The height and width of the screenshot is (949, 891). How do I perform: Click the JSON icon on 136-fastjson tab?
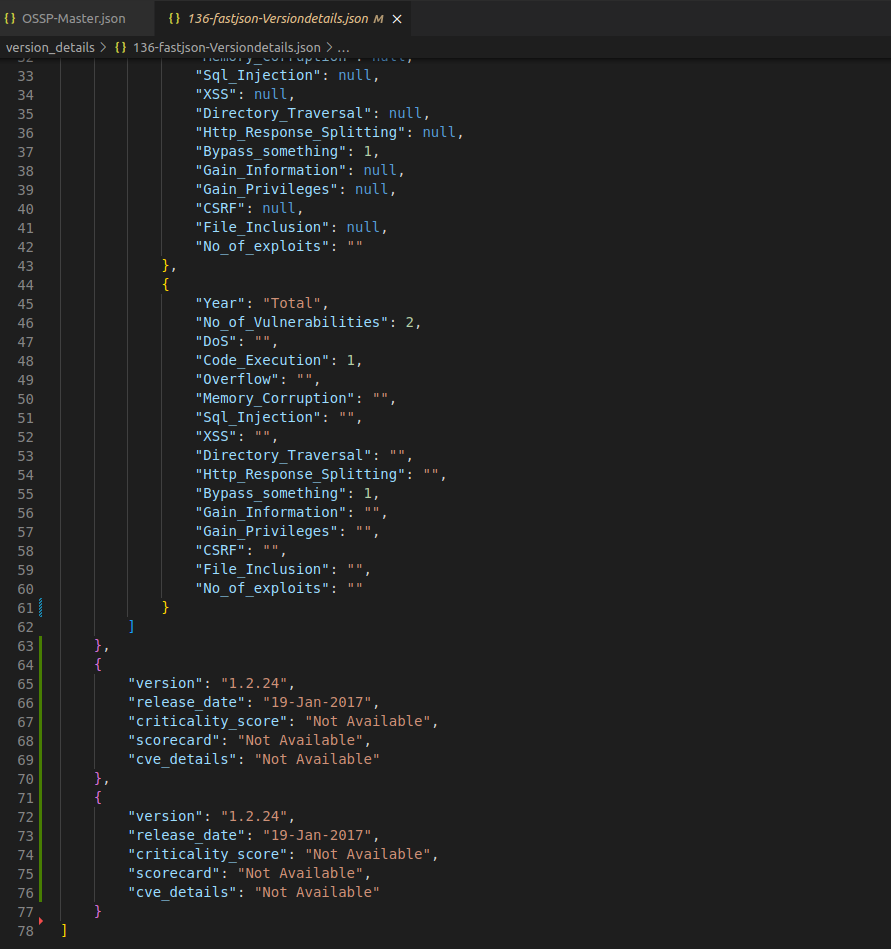coord(174,18)
